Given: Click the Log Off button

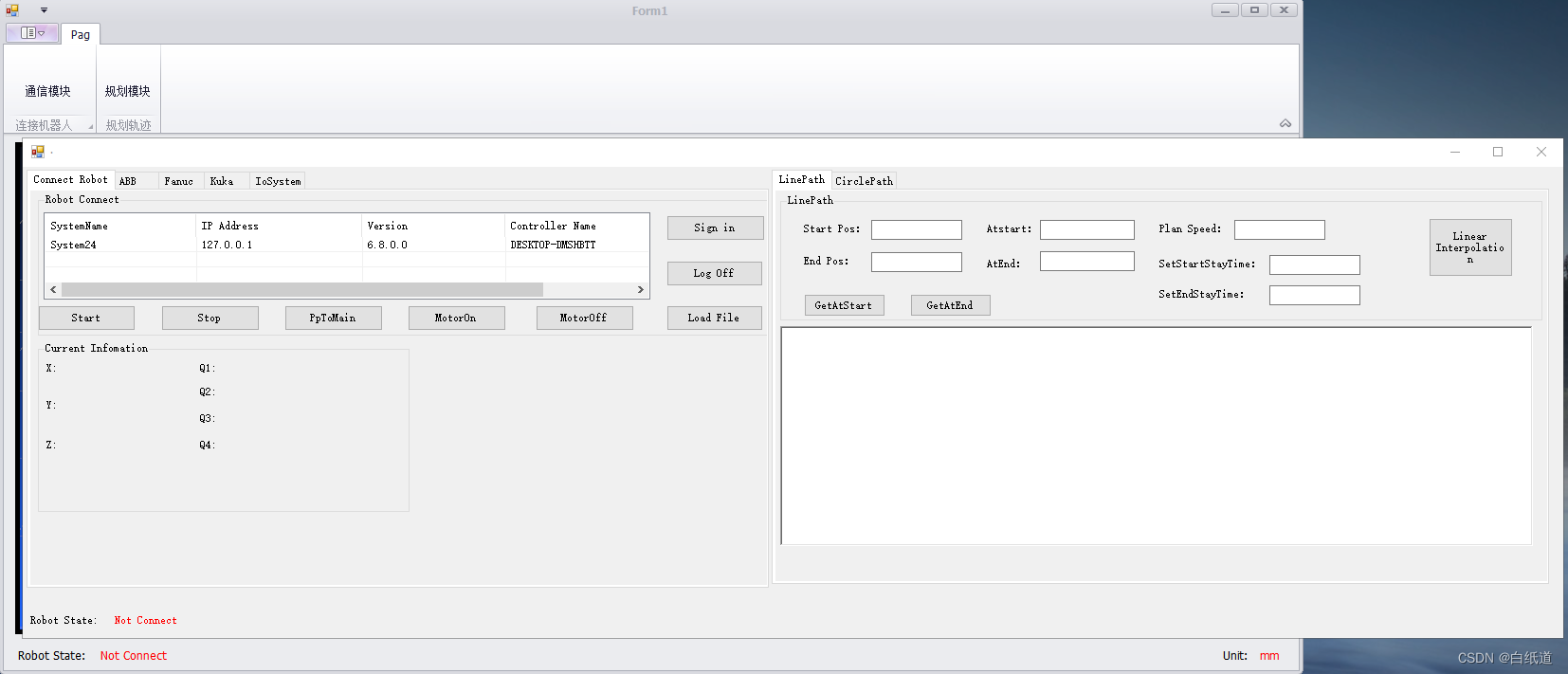Looking at the screenshot, I should (714, 273).
